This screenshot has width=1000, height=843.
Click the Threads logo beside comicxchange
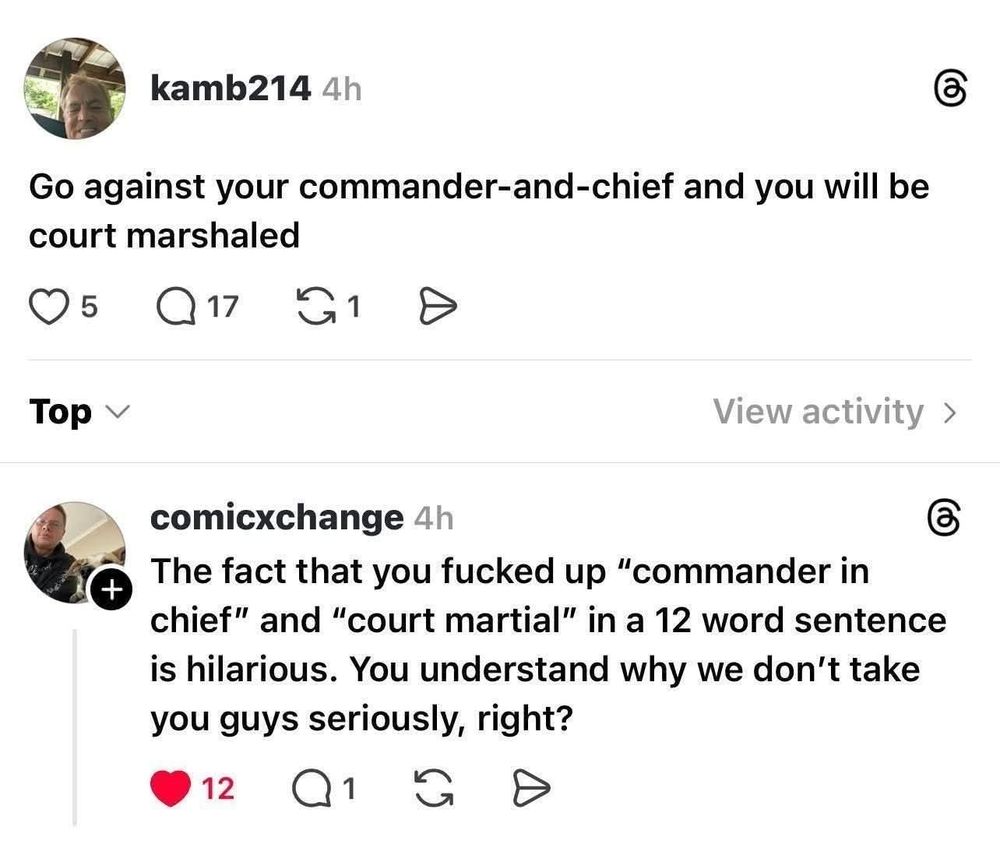943,517
